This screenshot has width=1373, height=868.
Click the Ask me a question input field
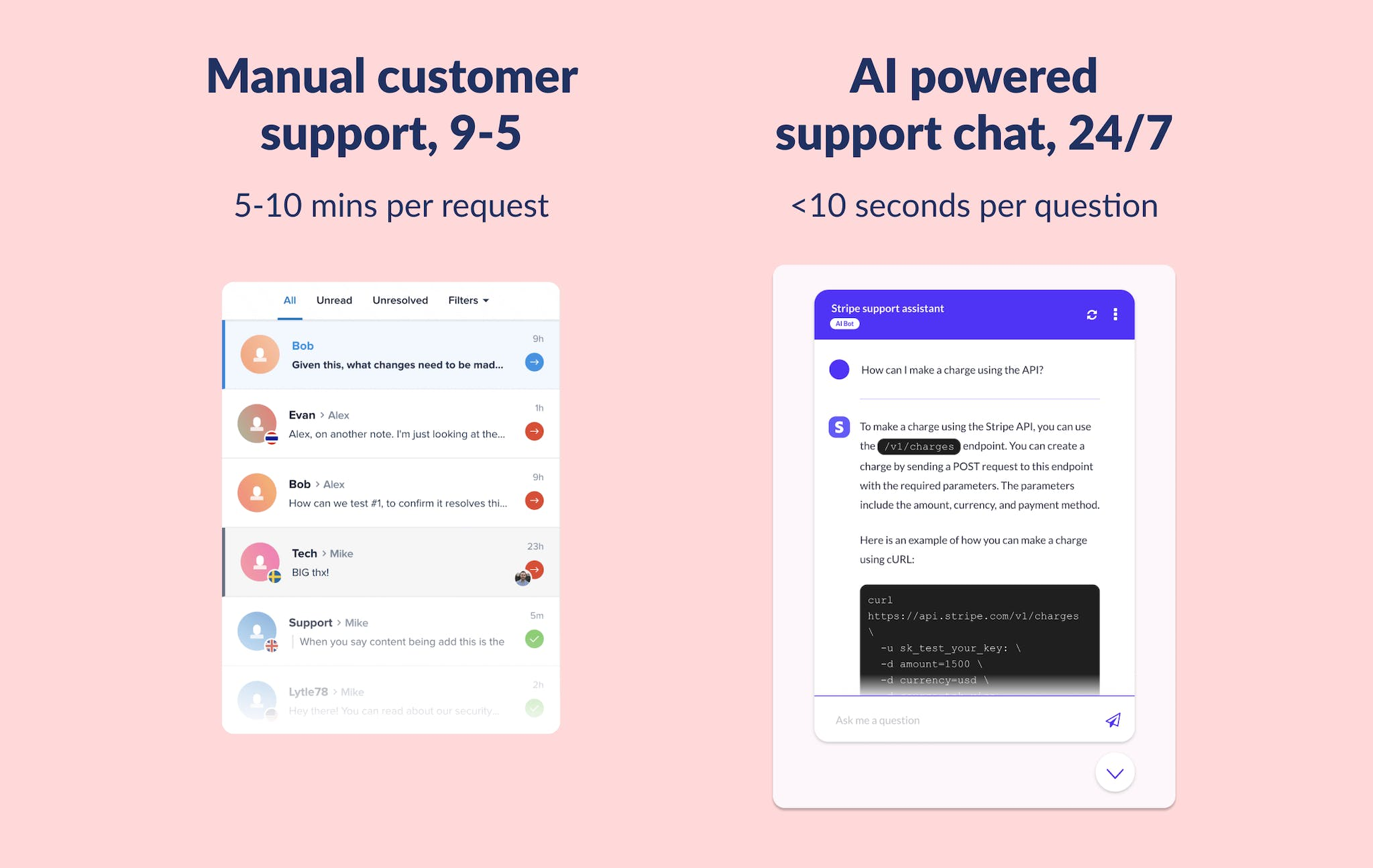click(x=960, y=720)
